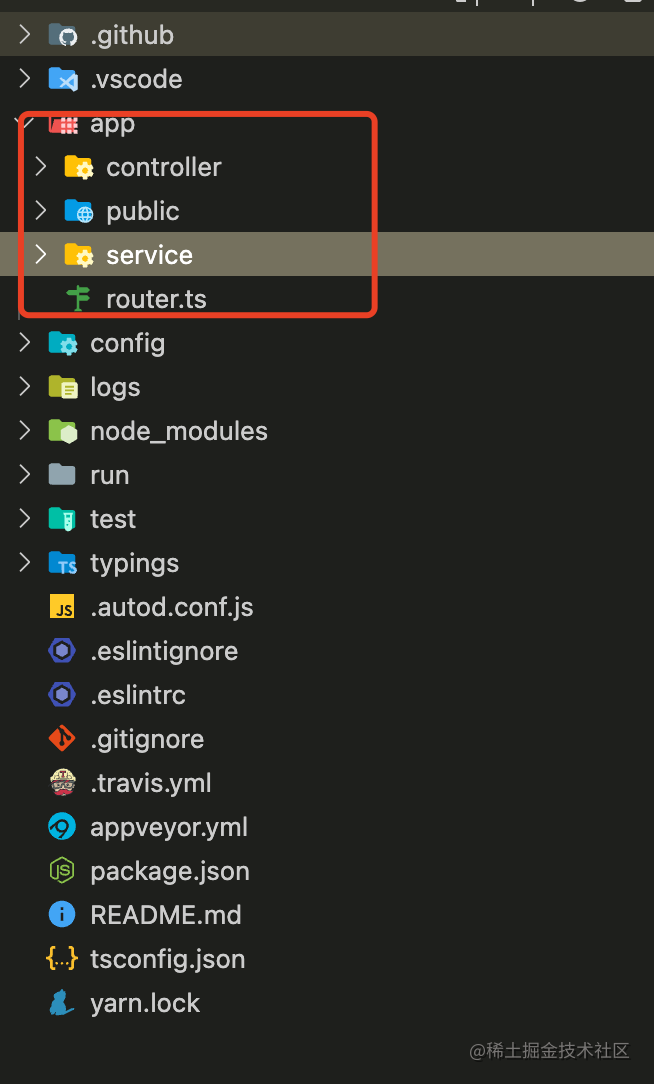The height and width of the screenshot is (1084, 654).
Task: Click the router.ts signpost icon
Action: point(78,298)
